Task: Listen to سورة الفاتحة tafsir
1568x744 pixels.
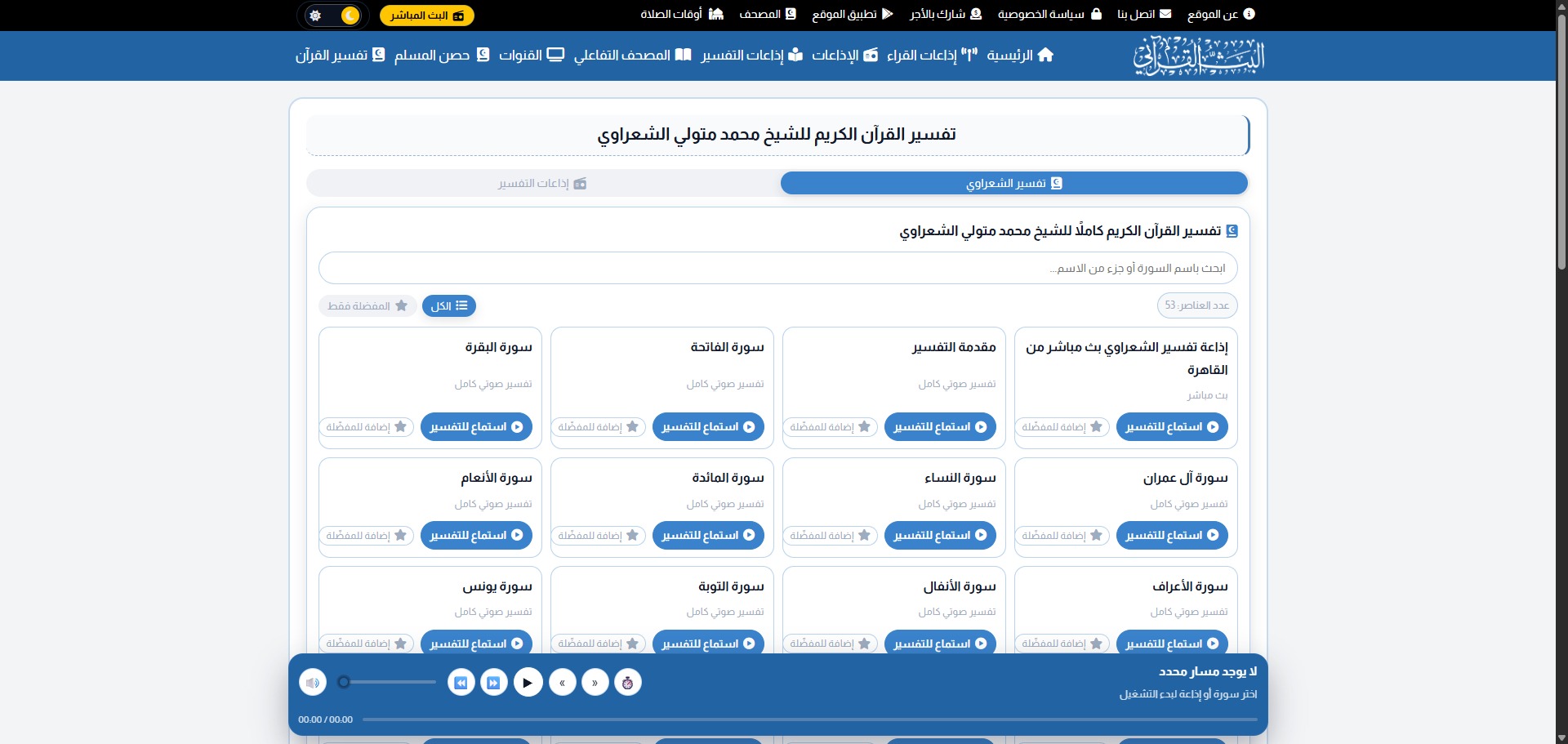Action: [708, 427]
